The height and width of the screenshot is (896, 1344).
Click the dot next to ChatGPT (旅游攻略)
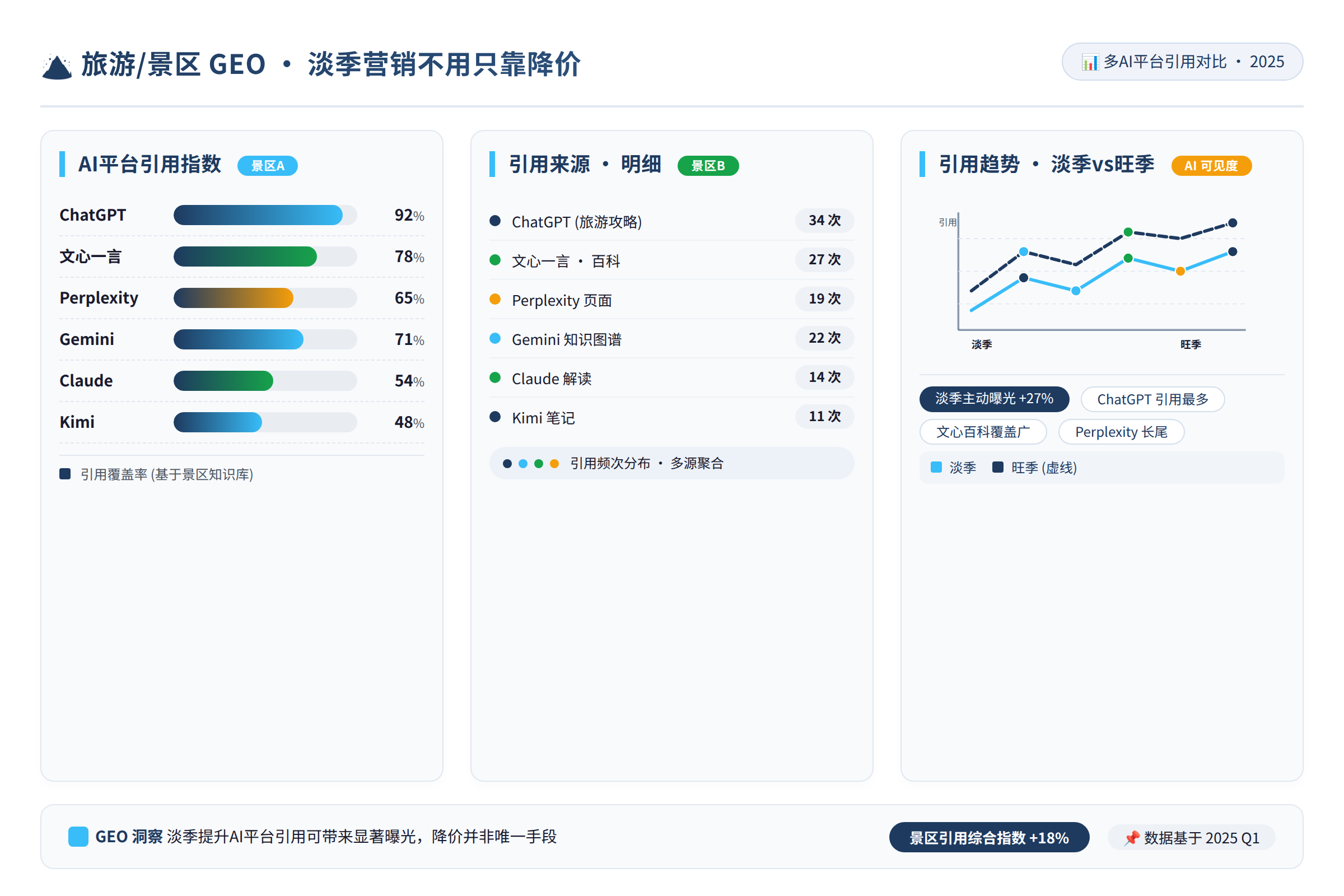(496, 221)
